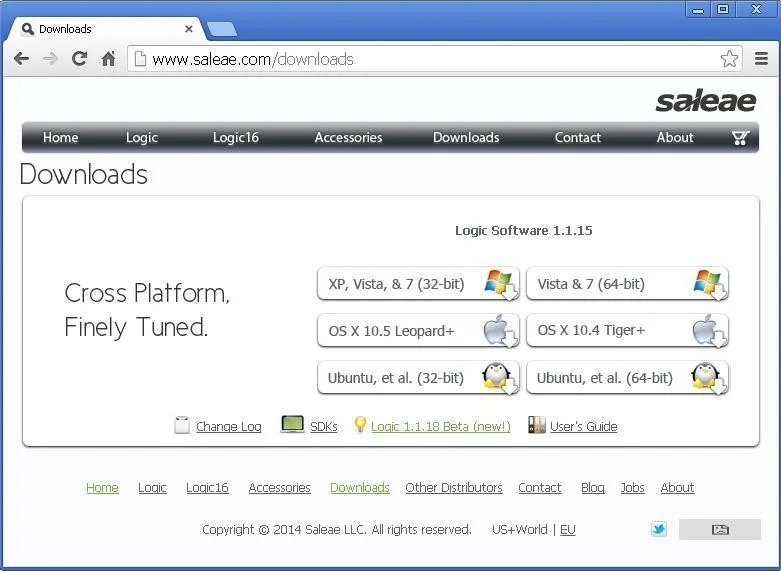The width and height of the screenshot is (781, 571).
Task: Open the footer Logic link
Action: point(152,487)
